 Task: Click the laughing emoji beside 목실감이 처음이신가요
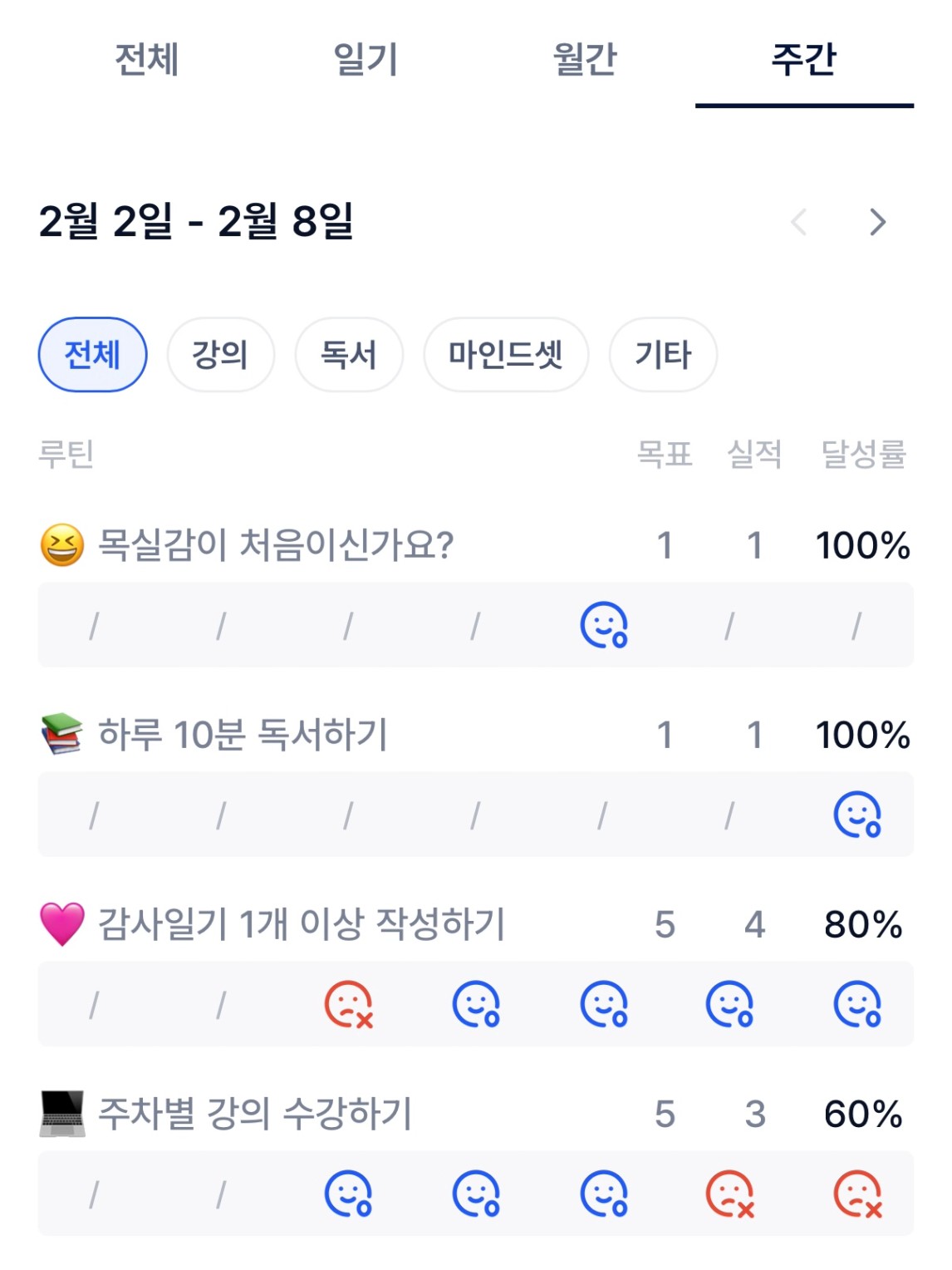point(62,546)
